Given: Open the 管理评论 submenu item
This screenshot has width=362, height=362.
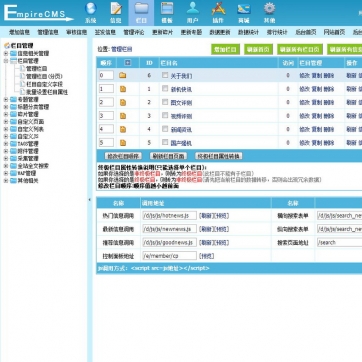Looking at the screenshot, I should (134, 32).
